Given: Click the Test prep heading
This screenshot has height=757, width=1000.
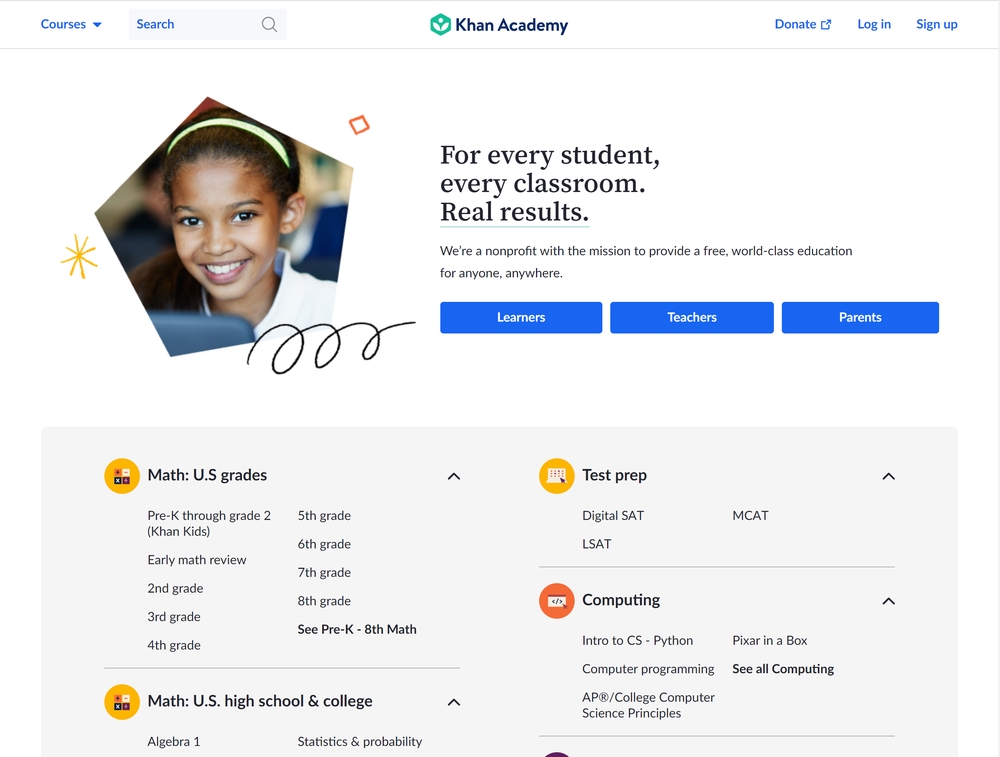Looking at the screenshot, I should point(614,475).
